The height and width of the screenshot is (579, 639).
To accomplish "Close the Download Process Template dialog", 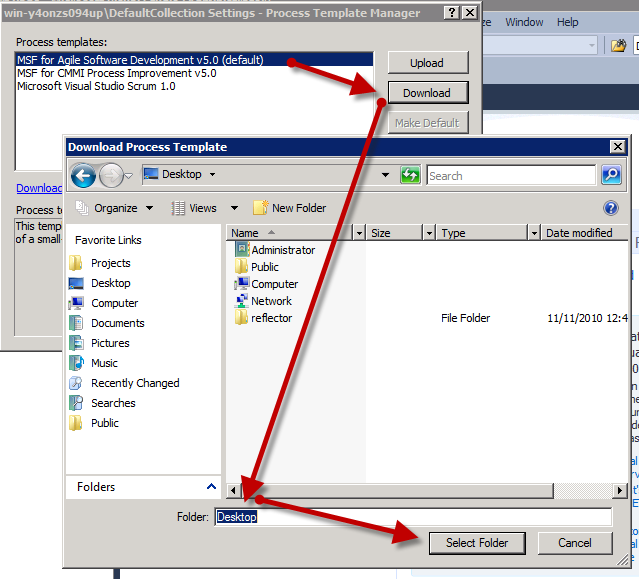I will (x=617, y=146).
